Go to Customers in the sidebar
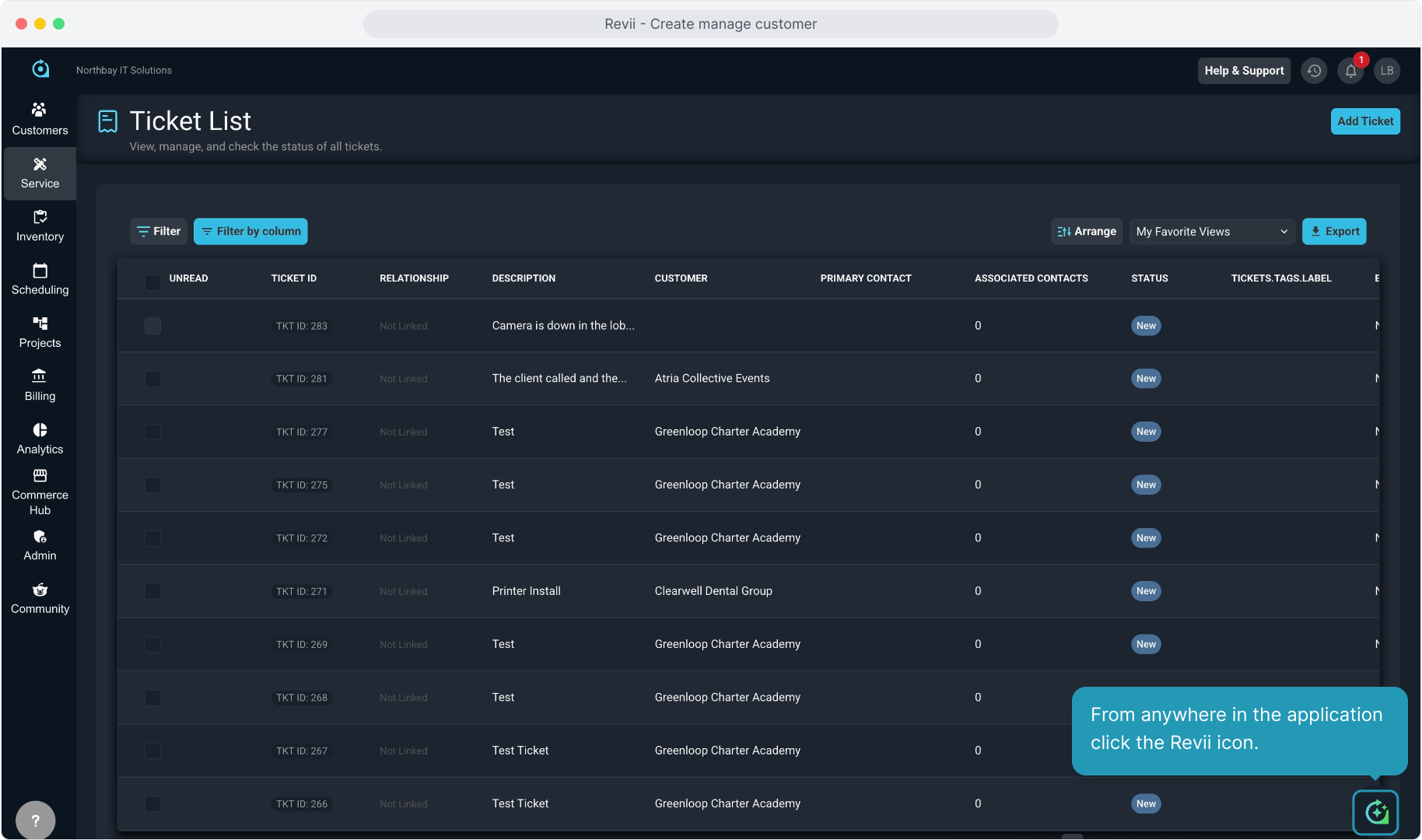The image size is (1422, 840). point(40,119)
